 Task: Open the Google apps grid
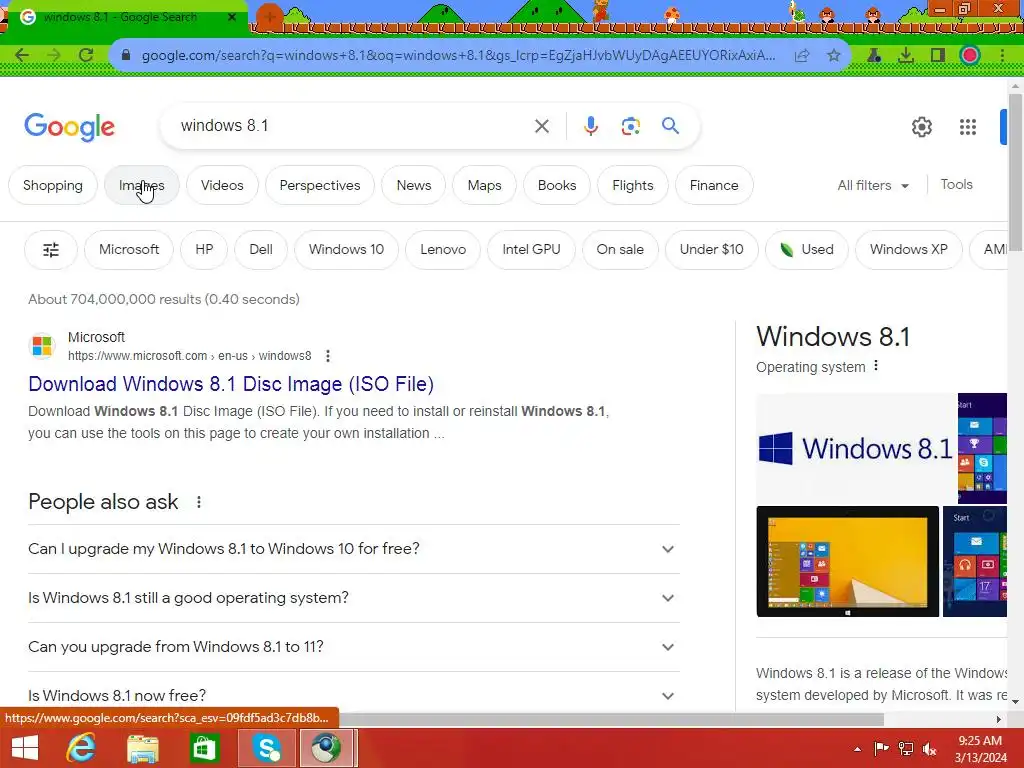[x=968, y=127]
